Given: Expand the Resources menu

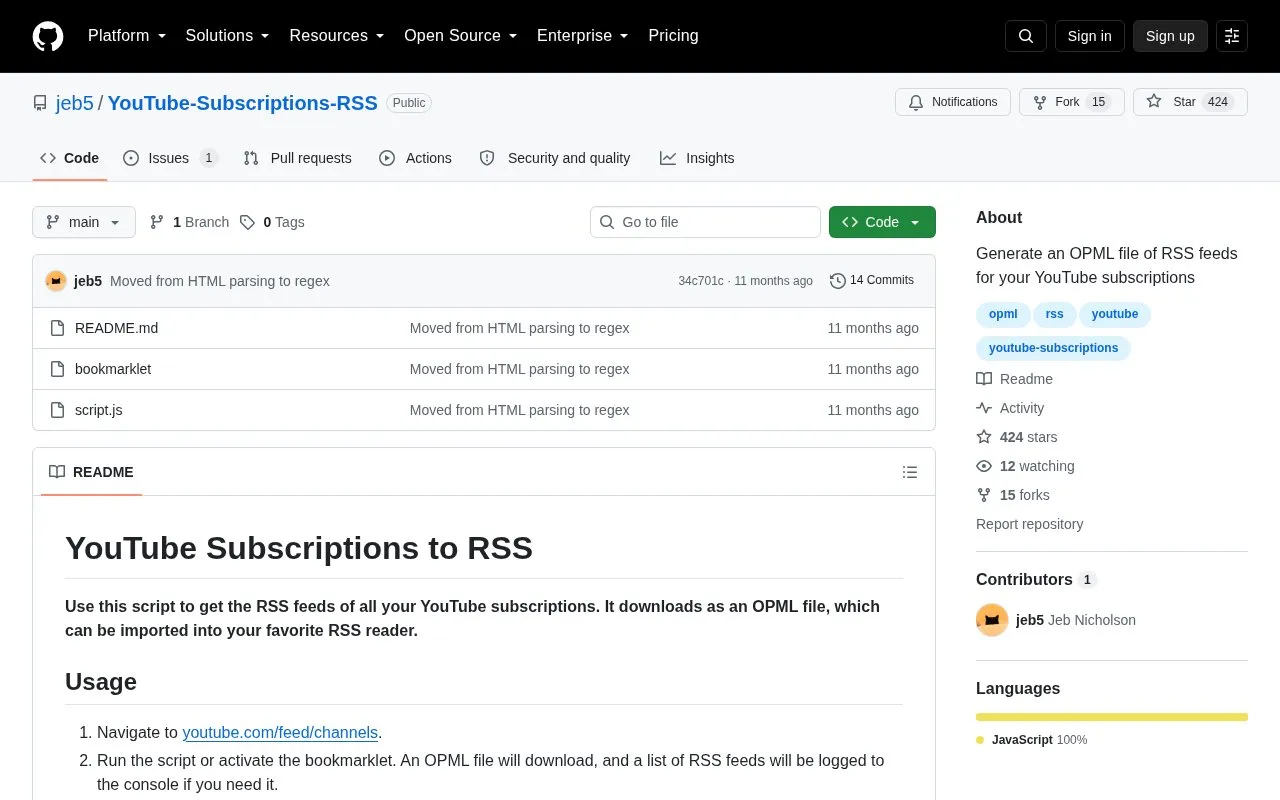Looking at the screenshot, I should [x=337, y=36].
